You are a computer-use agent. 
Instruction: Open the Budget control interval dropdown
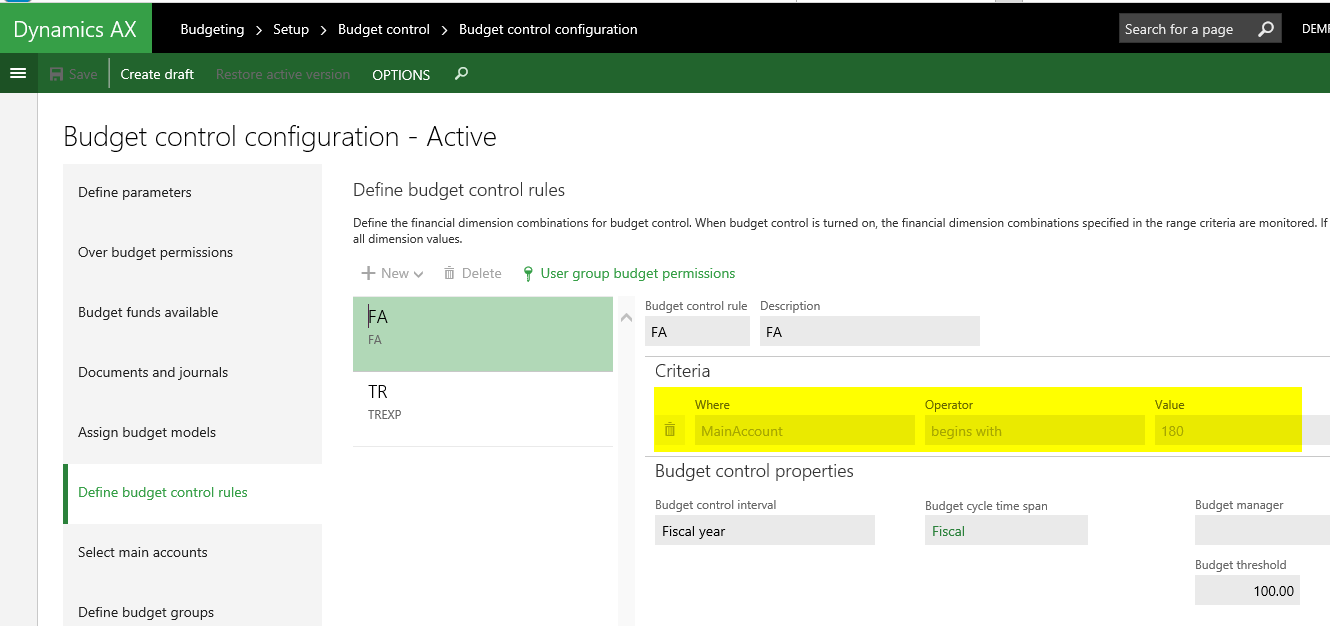(765, 531)
